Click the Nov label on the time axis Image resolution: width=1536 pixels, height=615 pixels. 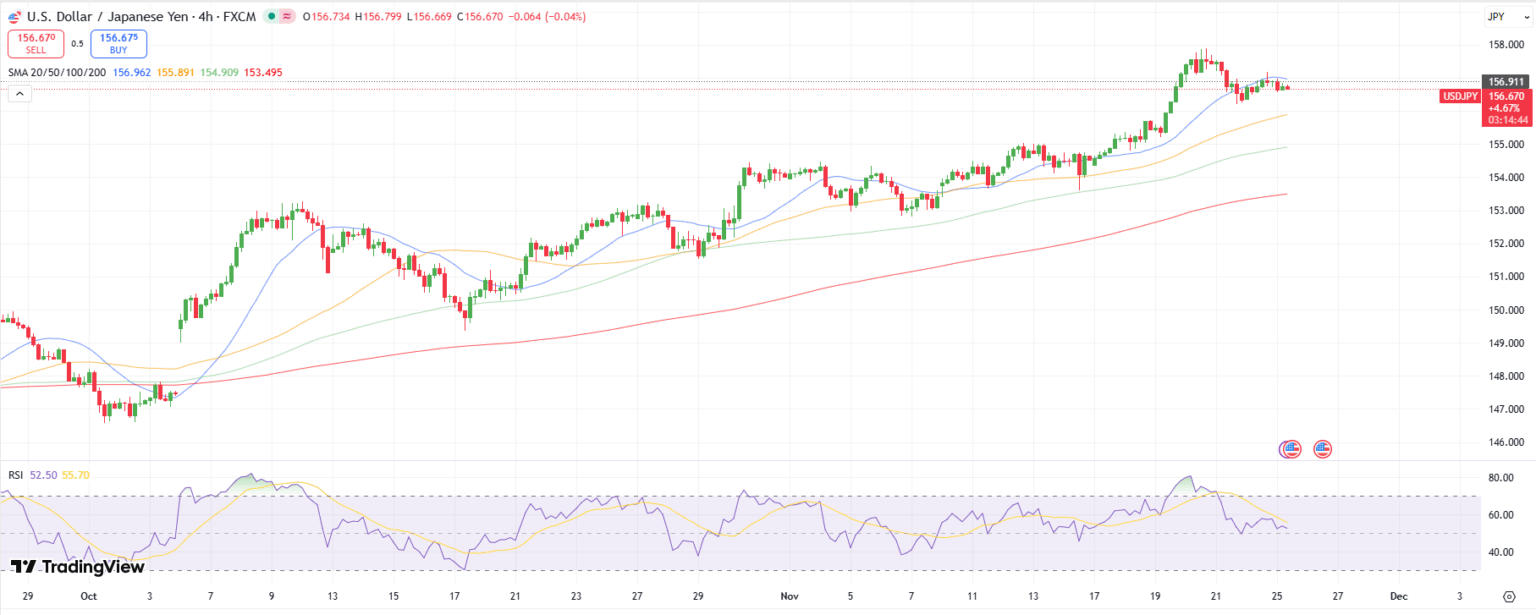(788, 595)
